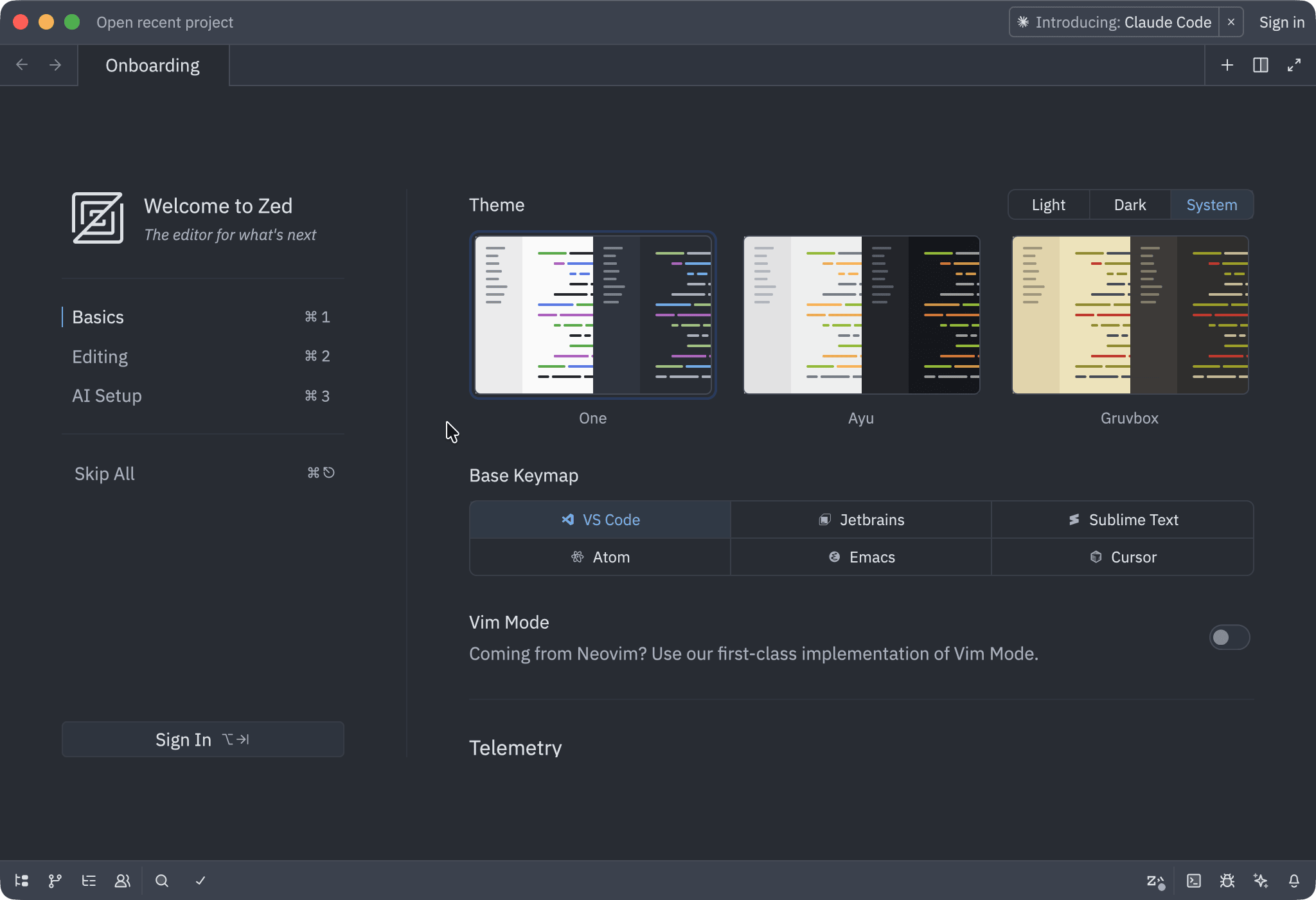Open the git panel icon in status bar
The width and height of the screenshot is (1316, 900).
click(x=55, y=881)
